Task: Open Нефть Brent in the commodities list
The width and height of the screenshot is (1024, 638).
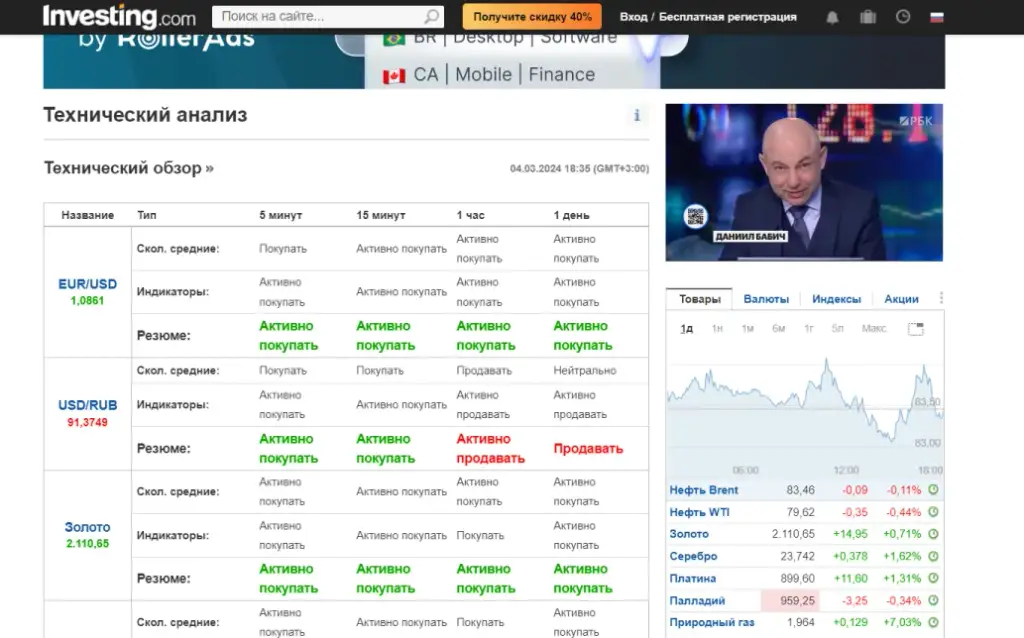Action: click(703, 490)
